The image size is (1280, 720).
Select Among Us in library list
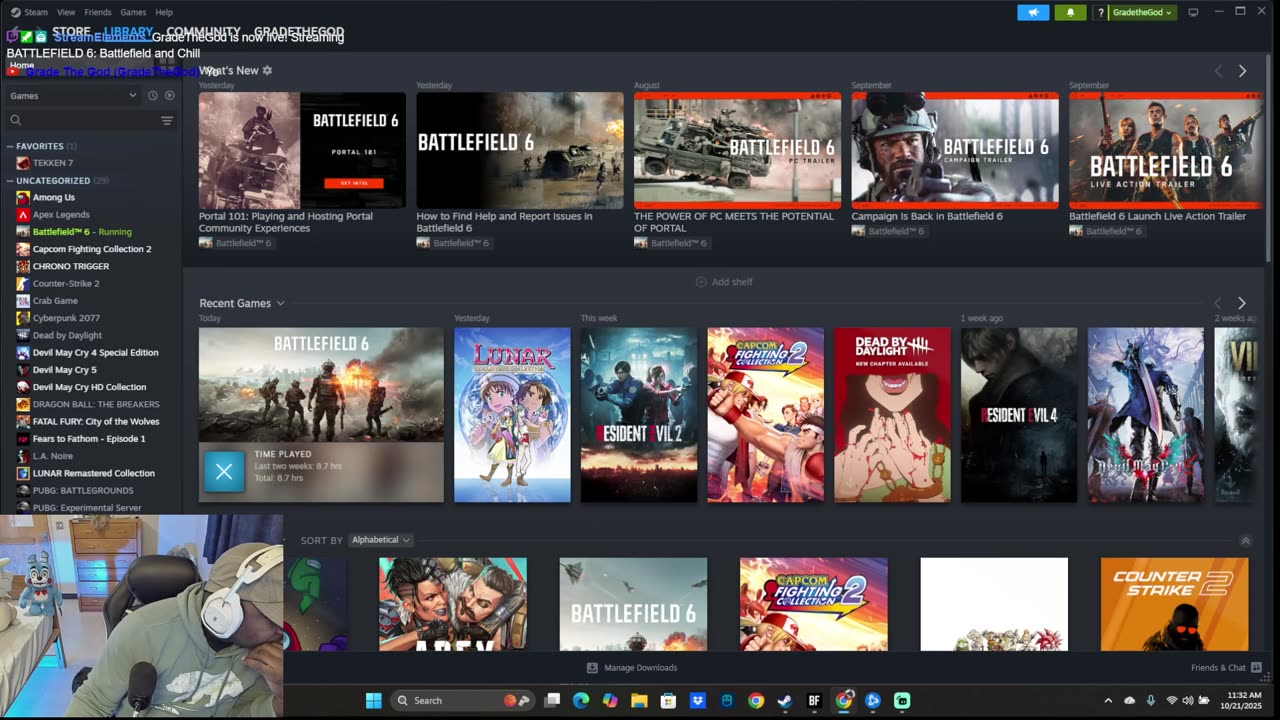(54, 198)
